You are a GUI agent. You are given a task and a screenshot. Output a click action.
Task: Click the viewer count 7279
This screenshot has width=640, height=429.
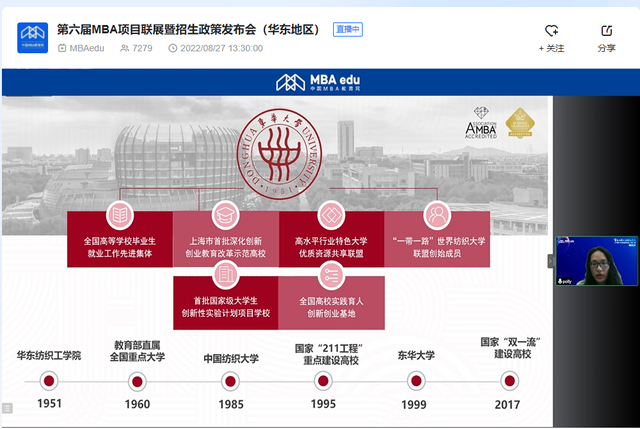(x=142, y=48)
